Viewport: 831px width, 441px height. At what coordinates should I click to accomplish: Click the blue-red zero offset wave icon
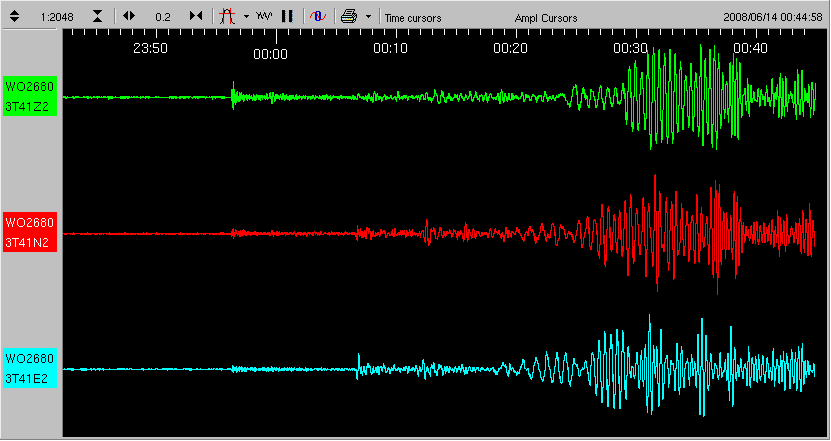[x=316, y=16]
